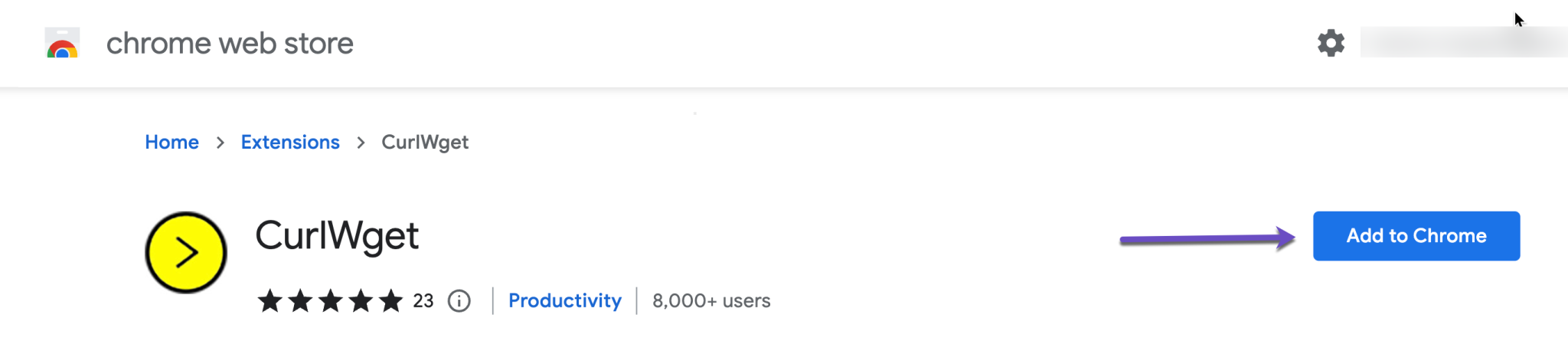Open the ratings info circle icon
Image resolution: width=1568 pixels, height=364 pixels.
pyautogui.click(x=459, y=301)
